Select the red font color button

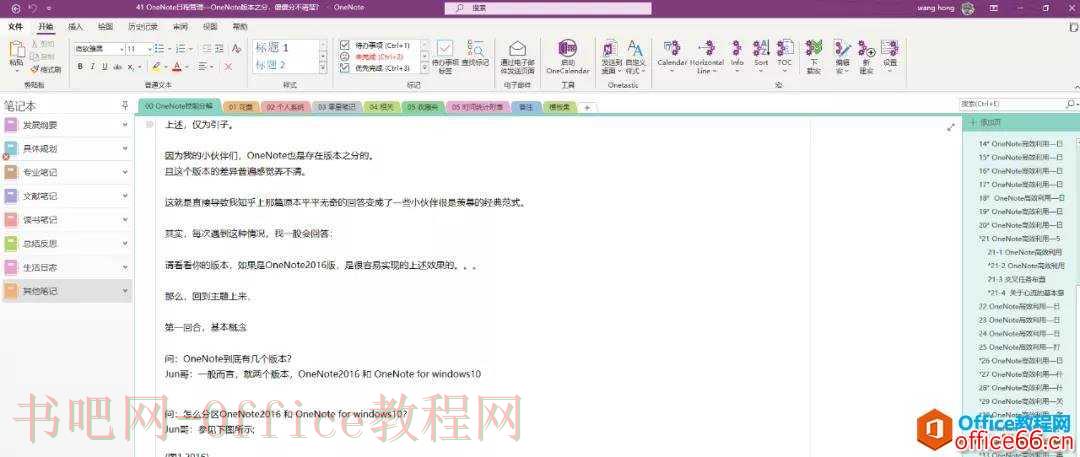click(x=177, y=67)
